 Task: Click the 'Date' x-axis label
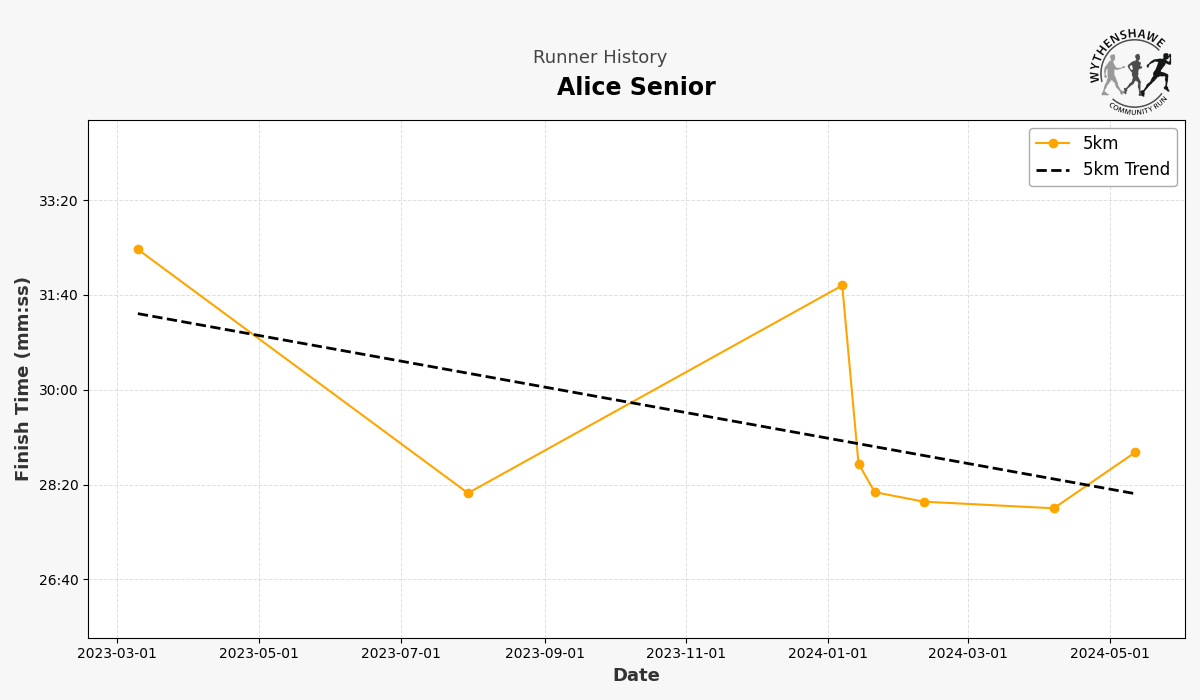tap(636, 676)
